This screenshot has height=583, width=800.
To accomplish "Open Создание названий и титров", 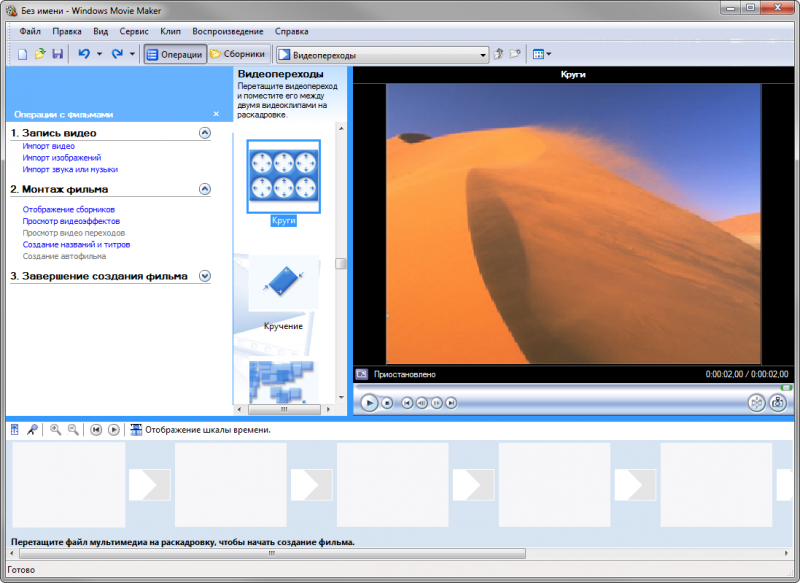I will coord(75,244).
